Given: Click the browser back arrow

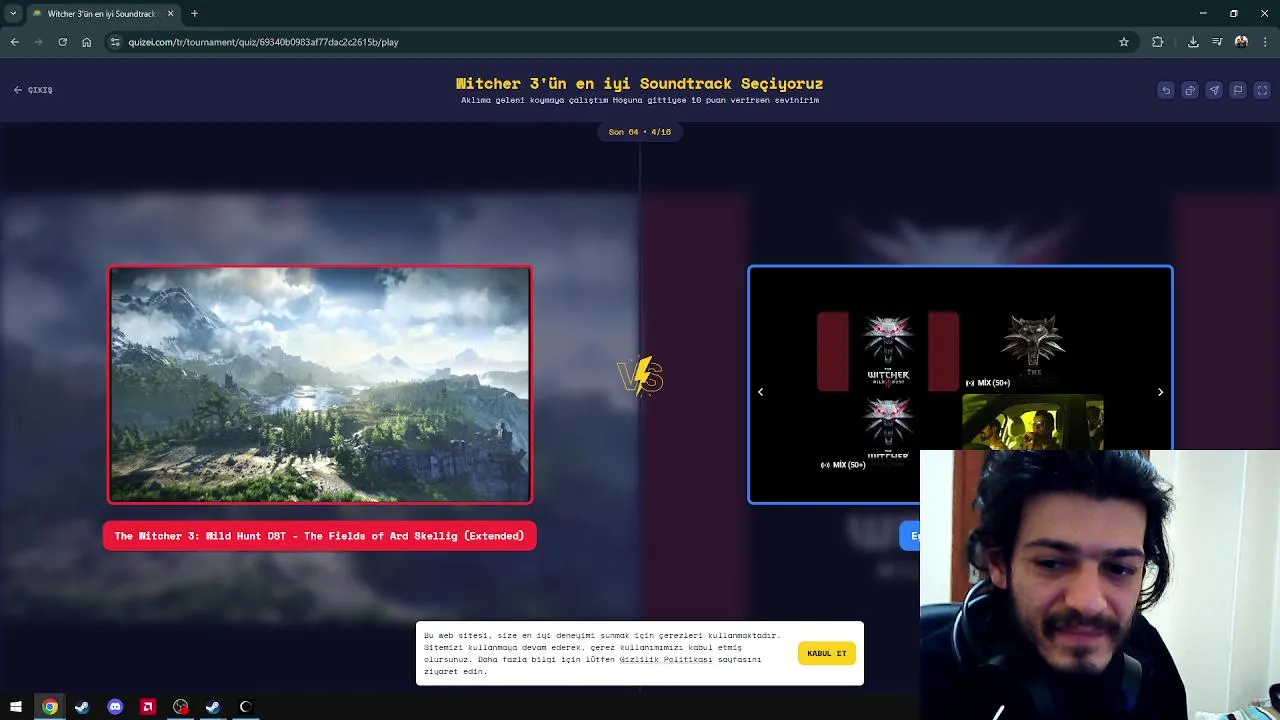Looking at the screenshot, I should point(14,42).
